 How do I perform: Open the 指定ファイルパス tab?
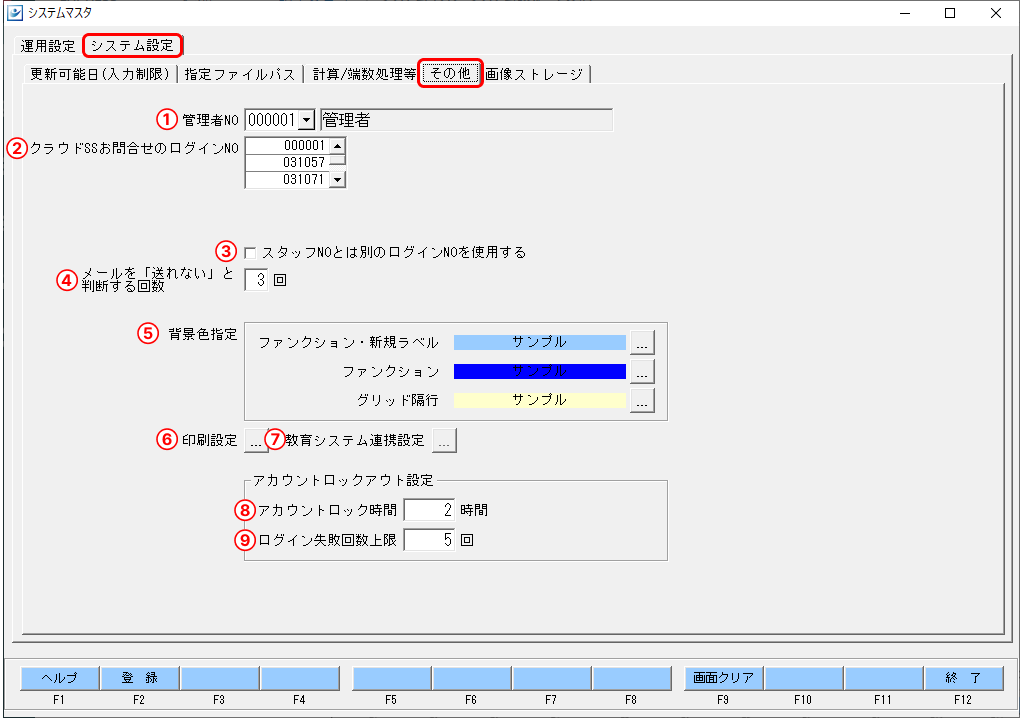click(240, 74)
